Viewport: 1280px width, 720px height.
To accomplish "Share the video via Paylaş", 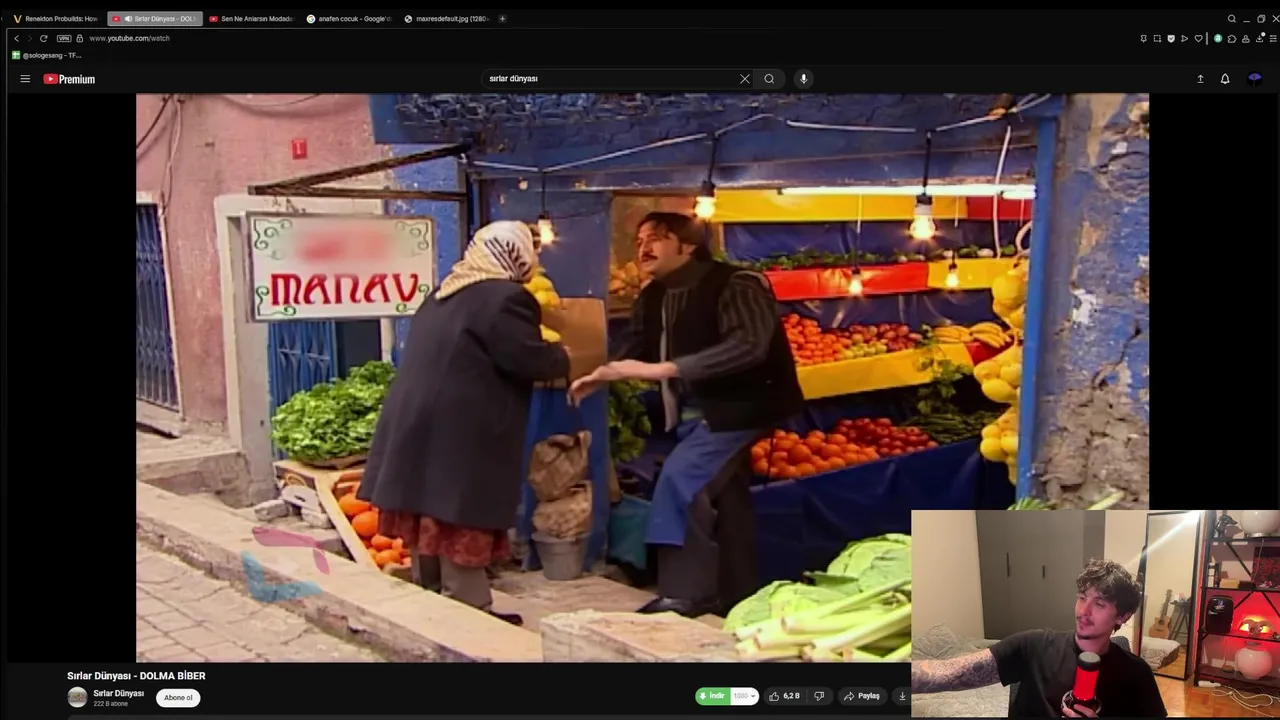I will [x=861, y=696].
